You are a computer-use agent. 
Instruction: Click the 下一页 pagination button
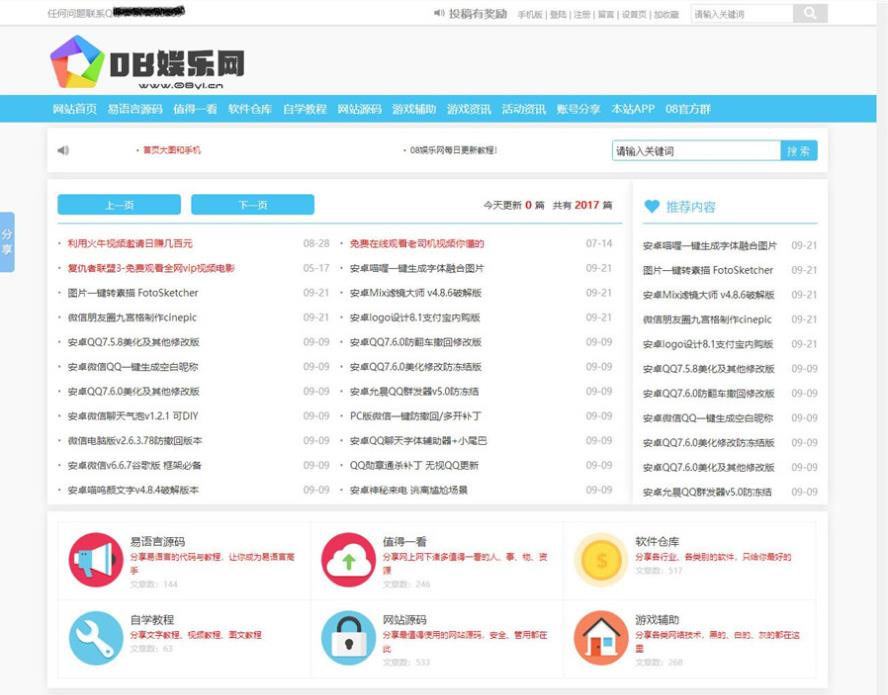pyautogui.click(x=254, y=204)
